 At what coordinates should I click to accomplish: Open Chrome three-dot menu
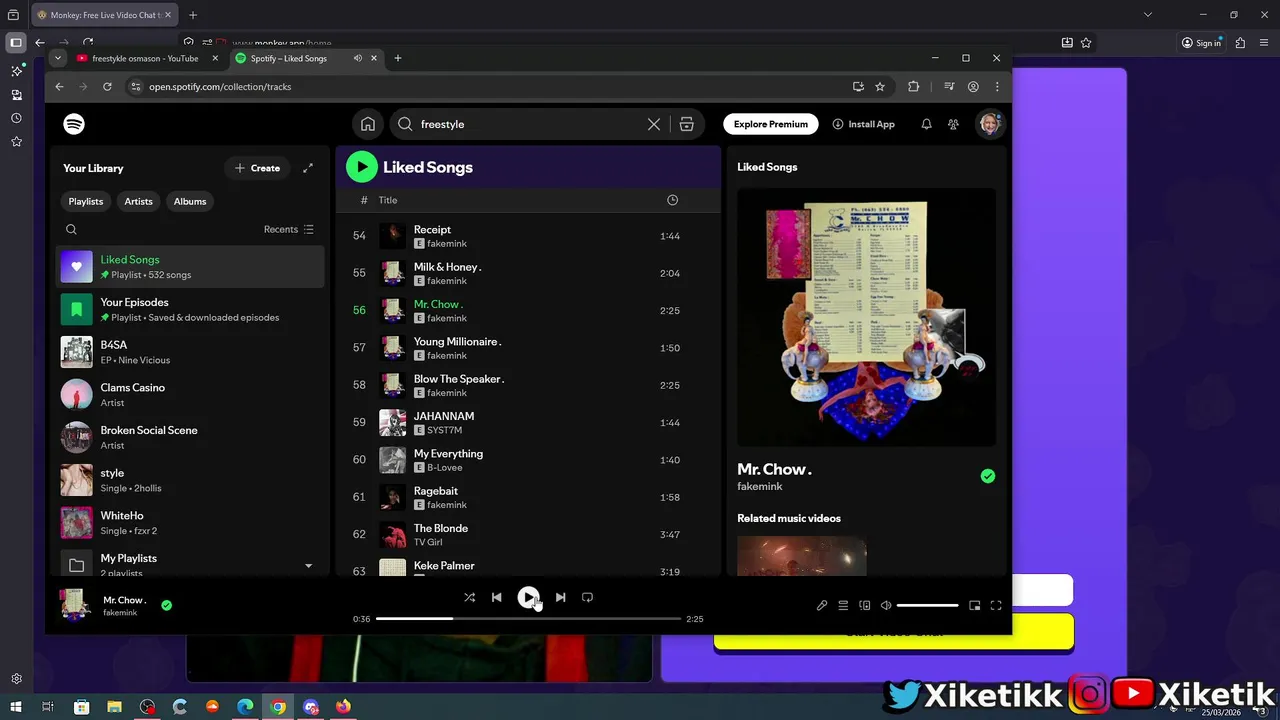click(997, 87)
